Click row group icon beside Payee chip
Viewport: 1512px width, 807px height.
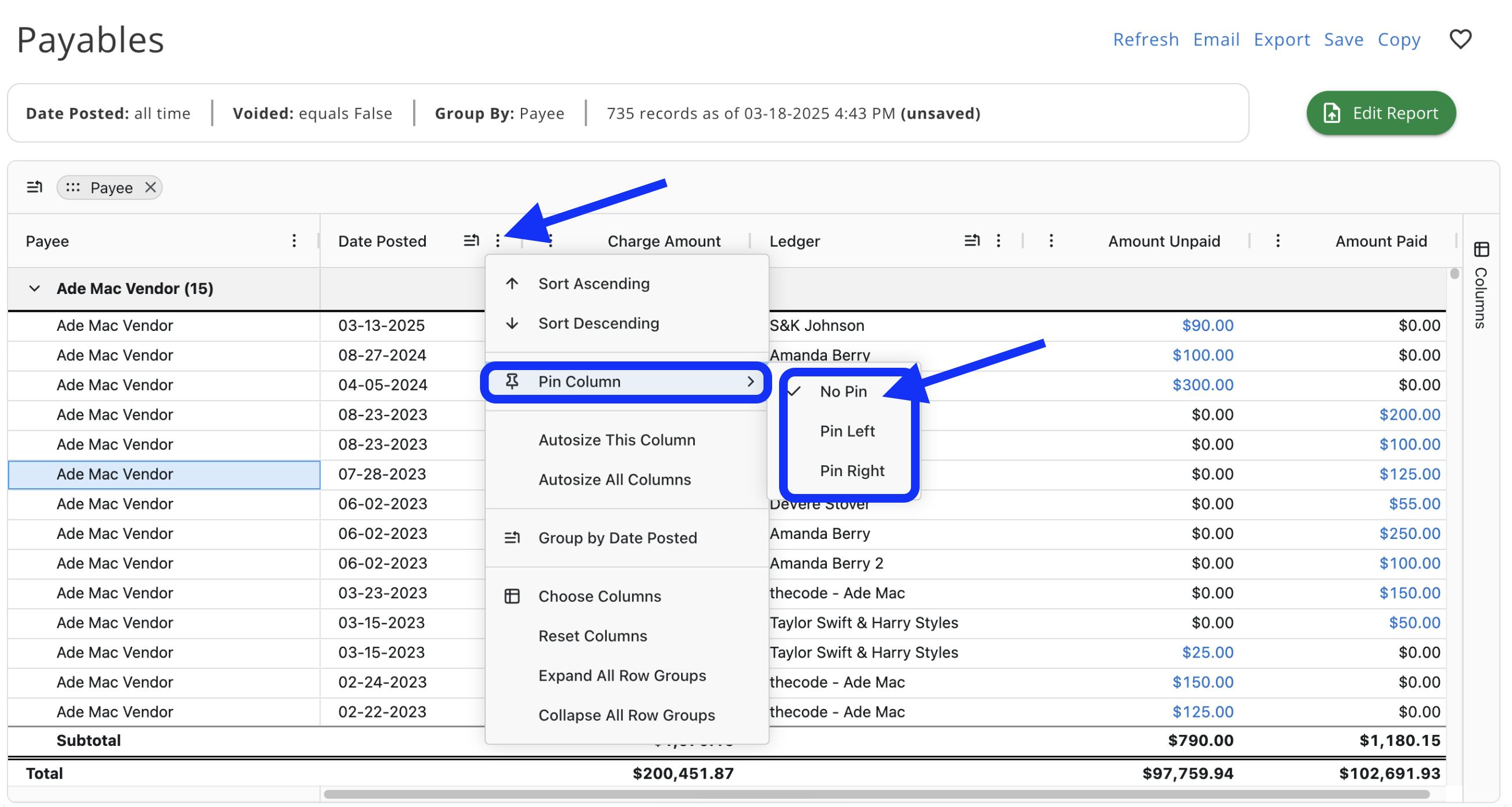(35, 187)
